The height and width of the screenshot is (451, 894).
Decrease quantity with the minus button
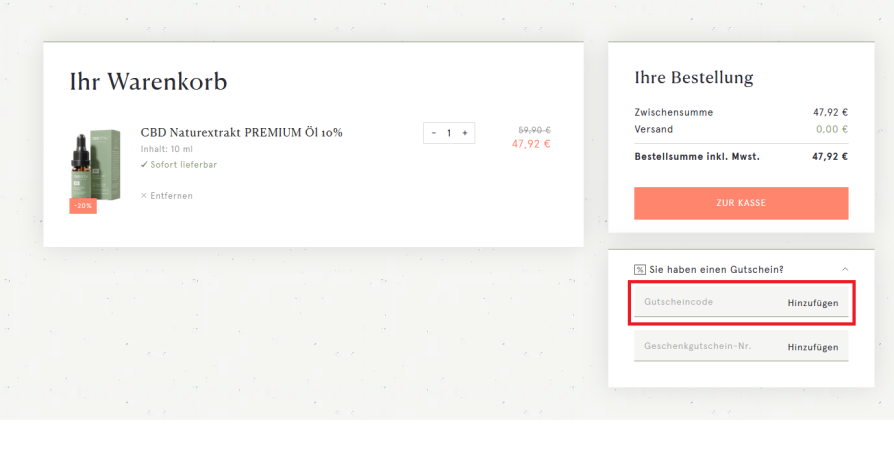pyautogui.click(x=434, y=133)
